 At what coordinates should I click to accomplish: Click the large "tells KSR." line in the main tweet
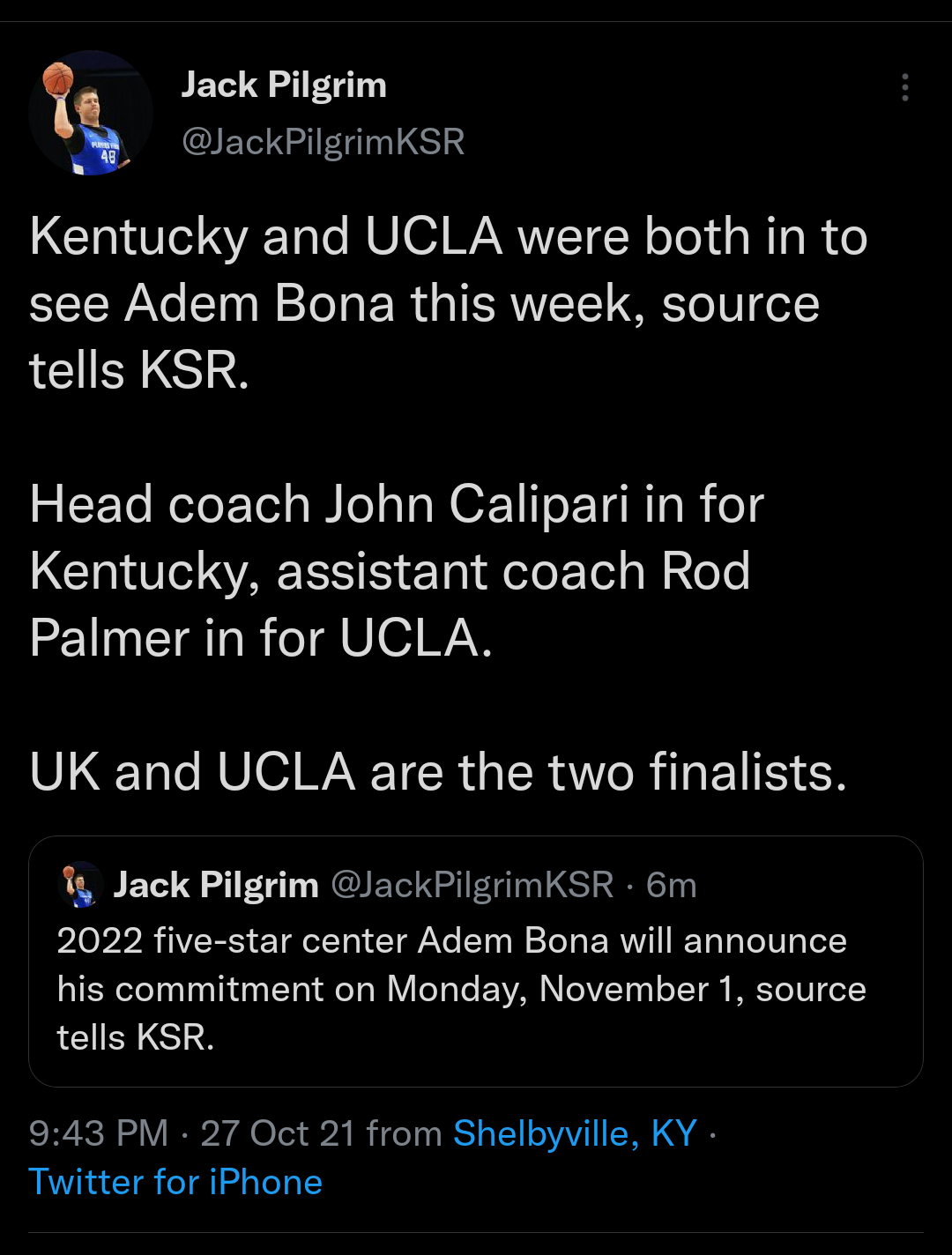tap(139, 370)
